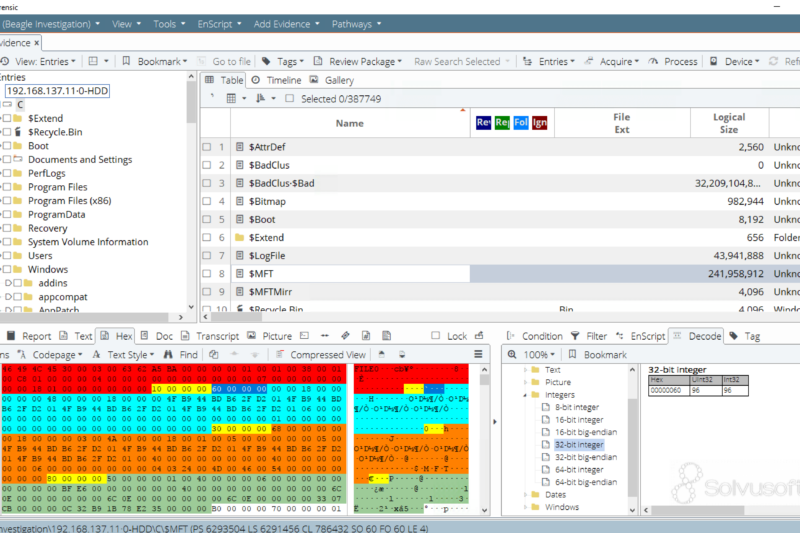Open the Bookmark dropdown arrow
800x533 pixels.
point(185,61)
